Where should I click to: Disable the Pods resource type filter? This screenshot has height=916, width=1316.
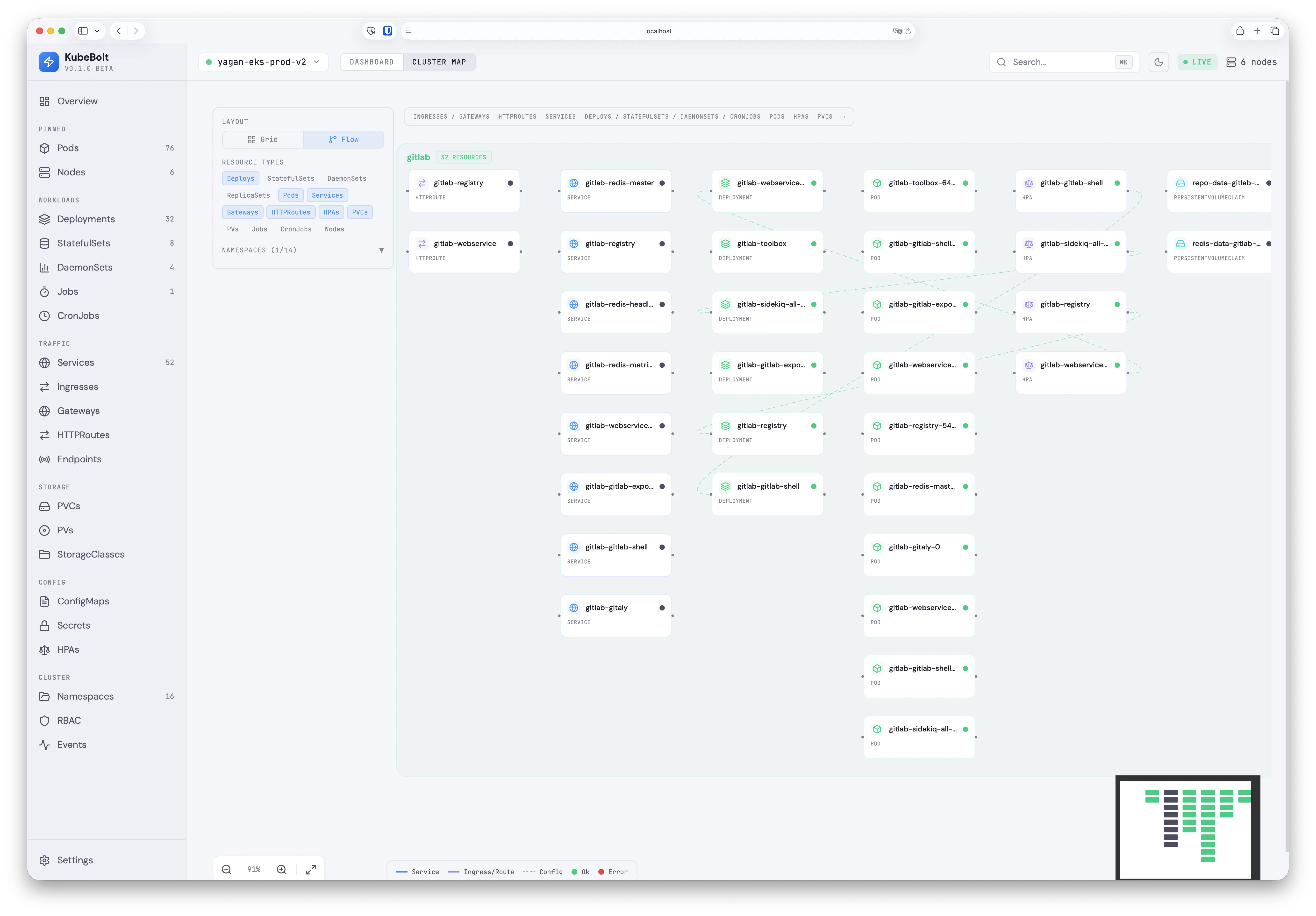(x=291, y=195)
